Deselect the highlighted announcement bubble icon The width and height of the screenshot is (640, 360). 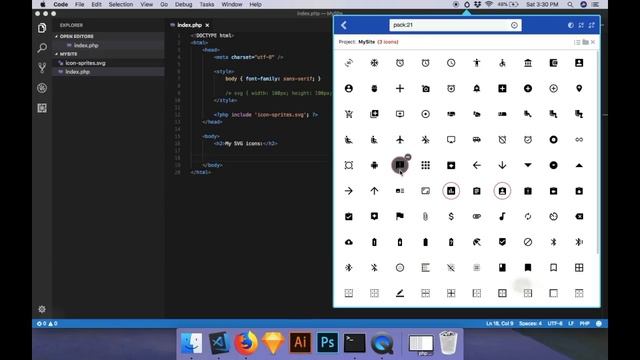[400, 165]
